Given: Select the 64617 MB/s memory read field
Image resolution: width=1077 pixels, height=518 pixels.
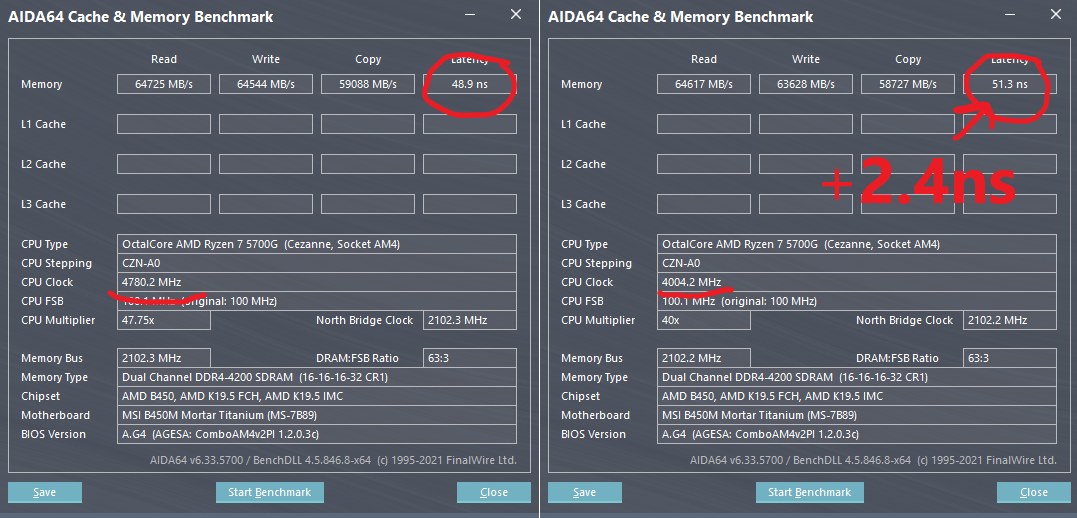Looking at the screenshot, I should 704,85.
